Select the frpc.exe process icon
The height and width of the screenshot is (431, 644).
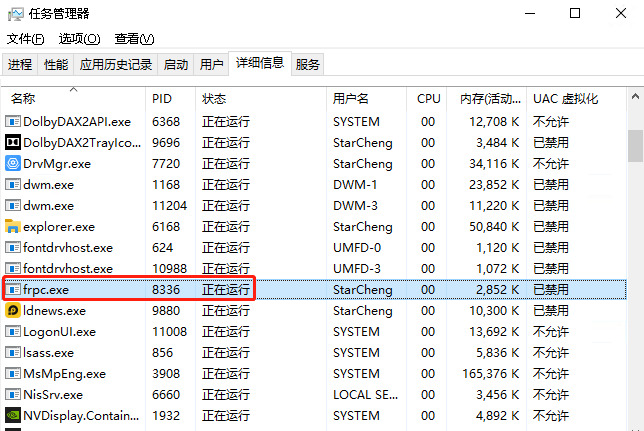pos(13,290)
